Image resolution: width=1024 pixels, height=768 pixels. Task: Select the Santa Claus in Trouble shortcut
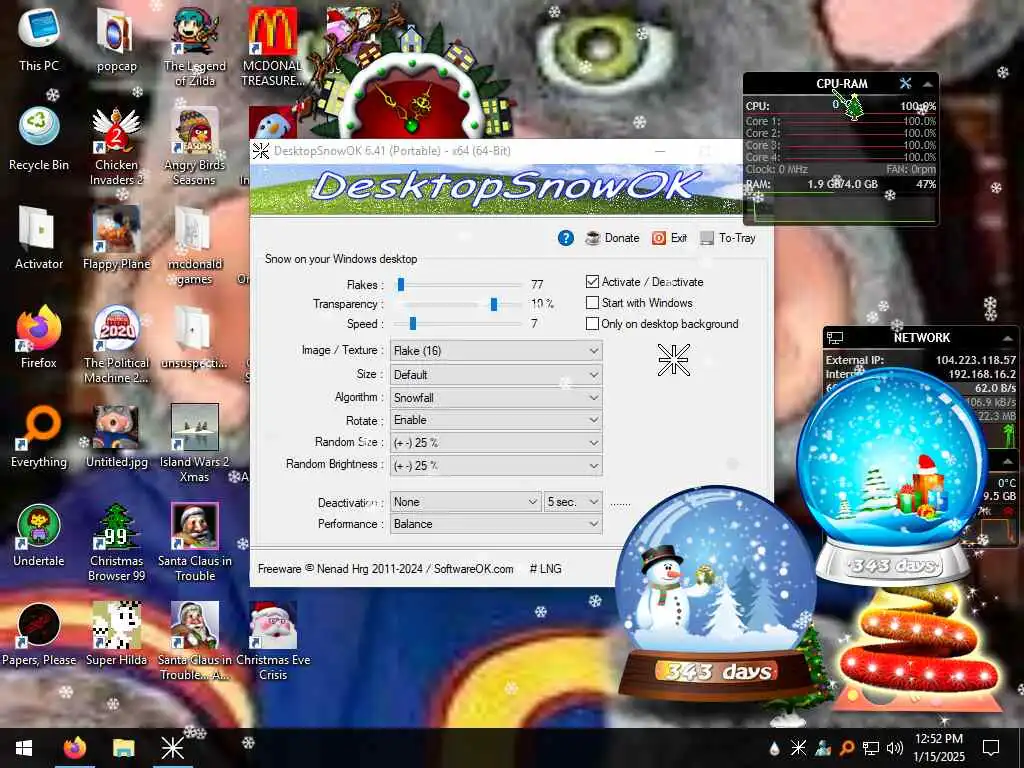[195, 542]
